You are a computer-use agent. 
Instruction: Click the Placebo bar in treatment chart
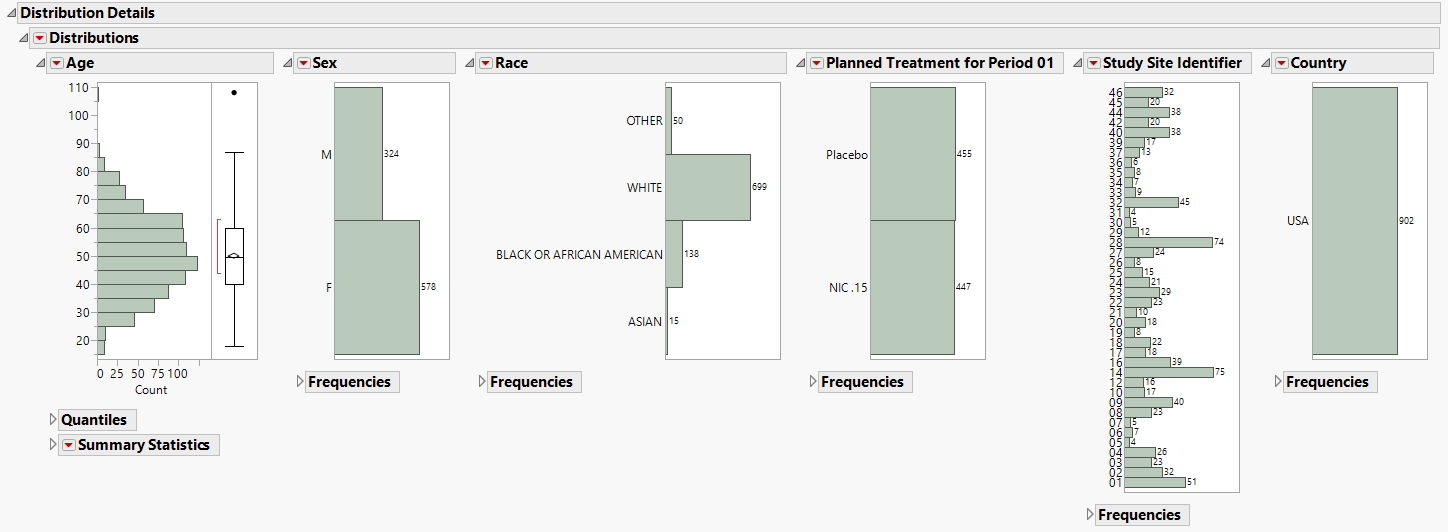(912, 154)
